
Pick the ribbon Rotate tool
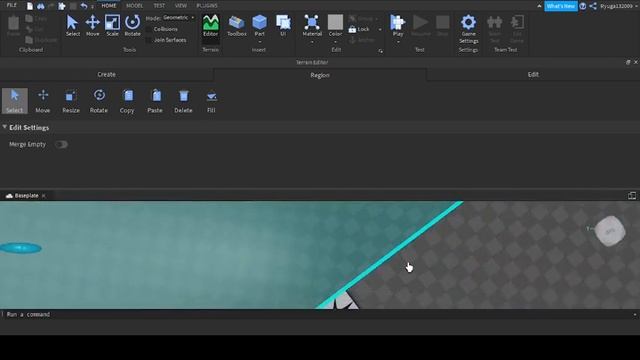click(132, 26)
